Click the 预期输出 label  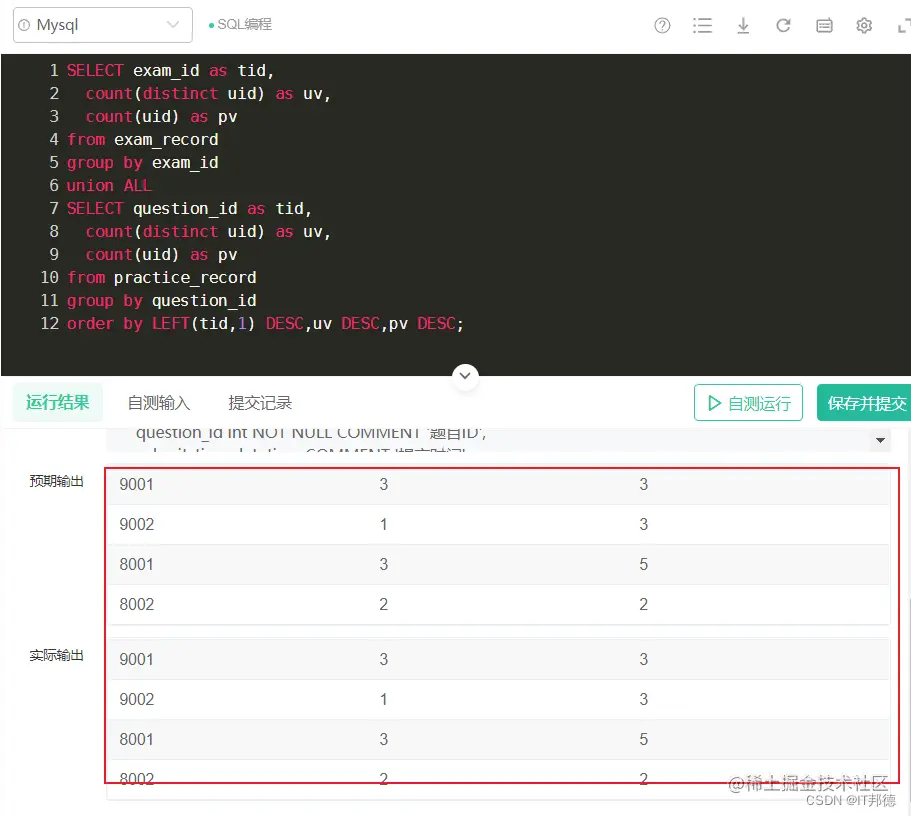tap(56, 481)
